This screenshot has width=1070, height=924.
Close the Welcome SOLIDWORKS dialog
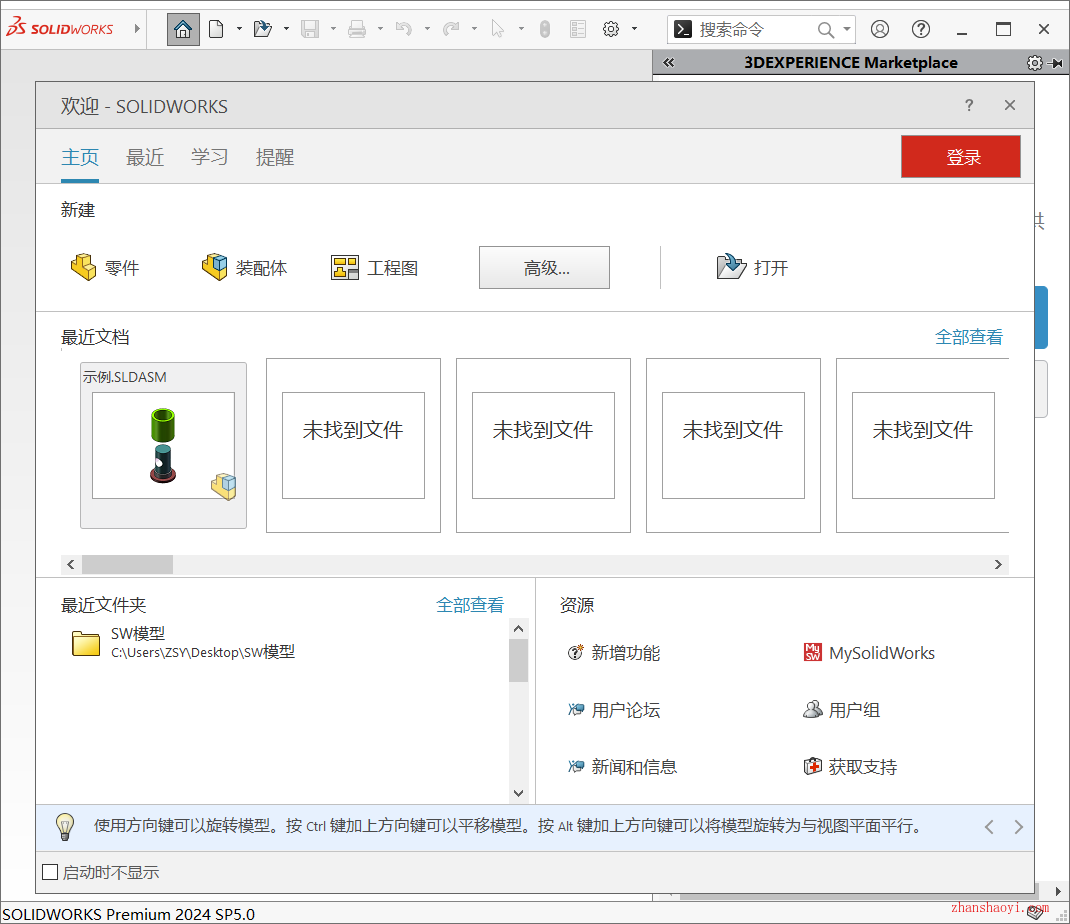pyautogui.click(x=1010, y=105)
